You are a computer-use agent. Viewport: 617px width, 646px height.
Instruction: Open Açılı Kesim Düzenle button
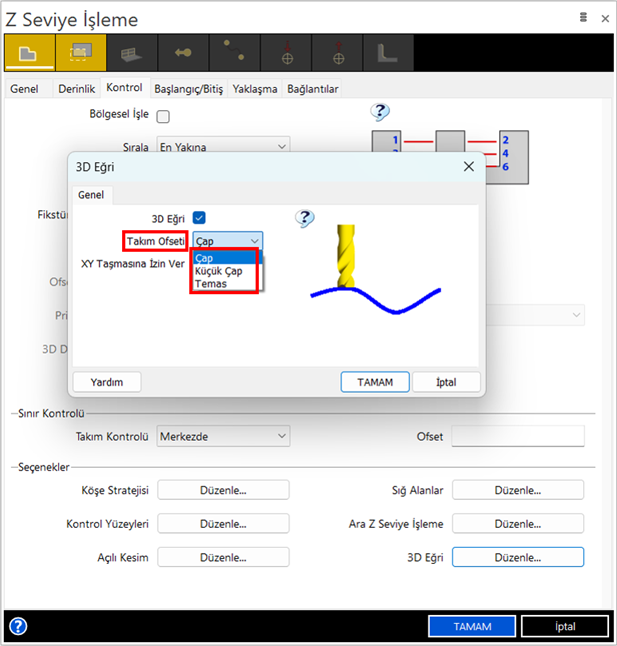(x=223, y=557)
